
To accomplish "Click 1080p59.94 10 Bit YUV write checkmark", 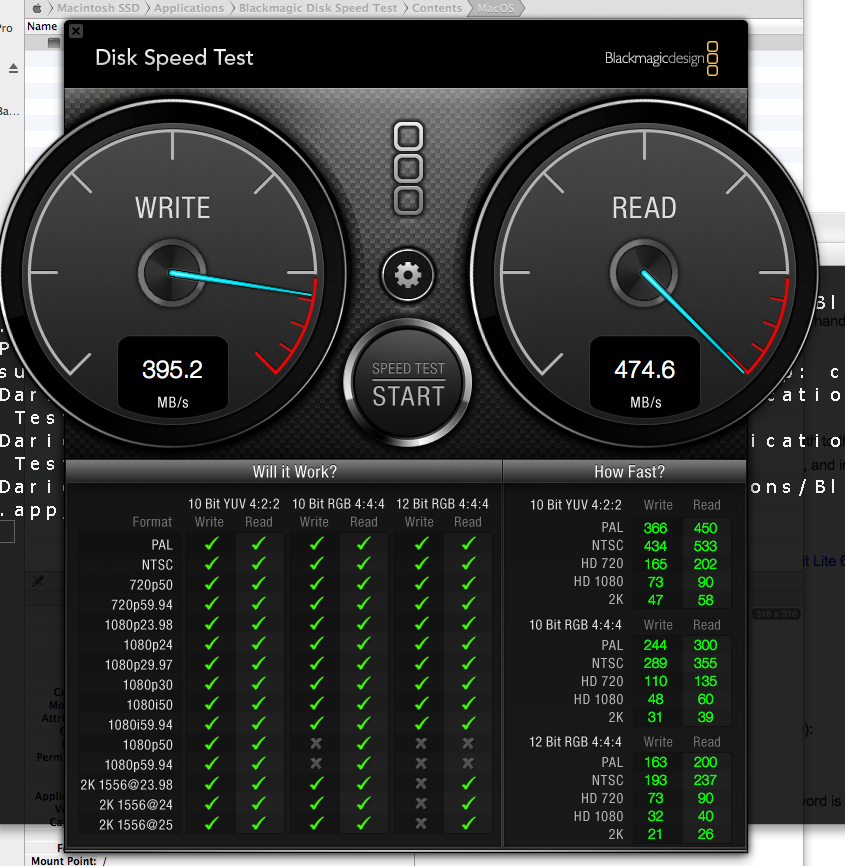I will point(211,764).
